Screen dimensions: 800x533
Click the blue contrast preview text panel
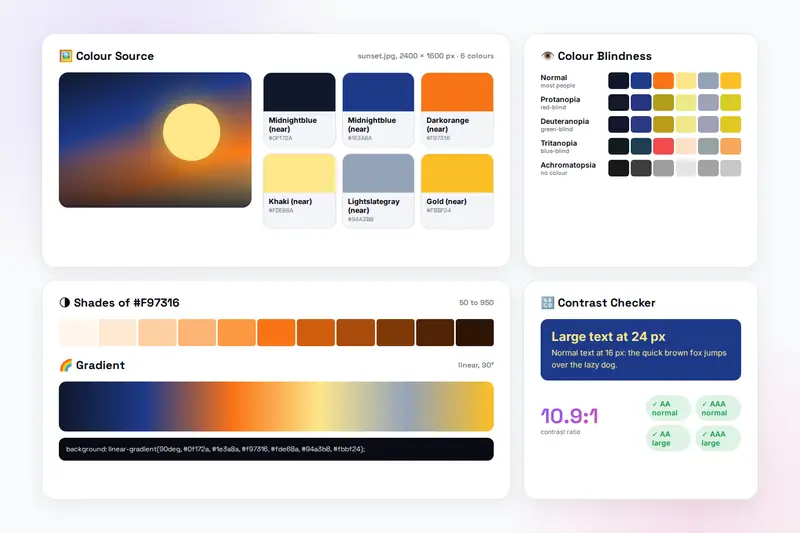tap(641, 350)
